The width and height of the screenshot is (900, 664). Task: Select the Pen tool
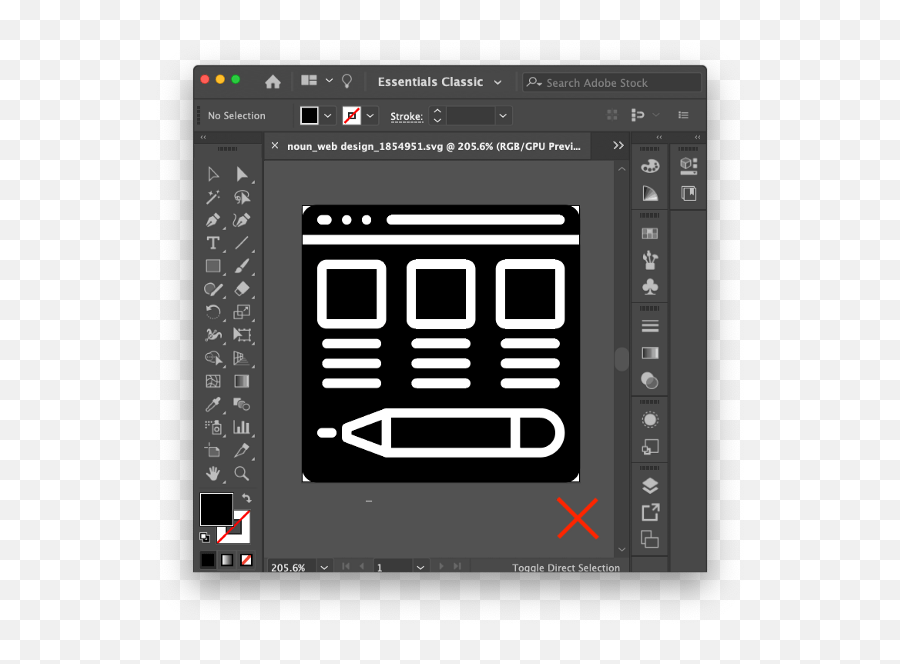pyautogui.click(x=213, y=220)
